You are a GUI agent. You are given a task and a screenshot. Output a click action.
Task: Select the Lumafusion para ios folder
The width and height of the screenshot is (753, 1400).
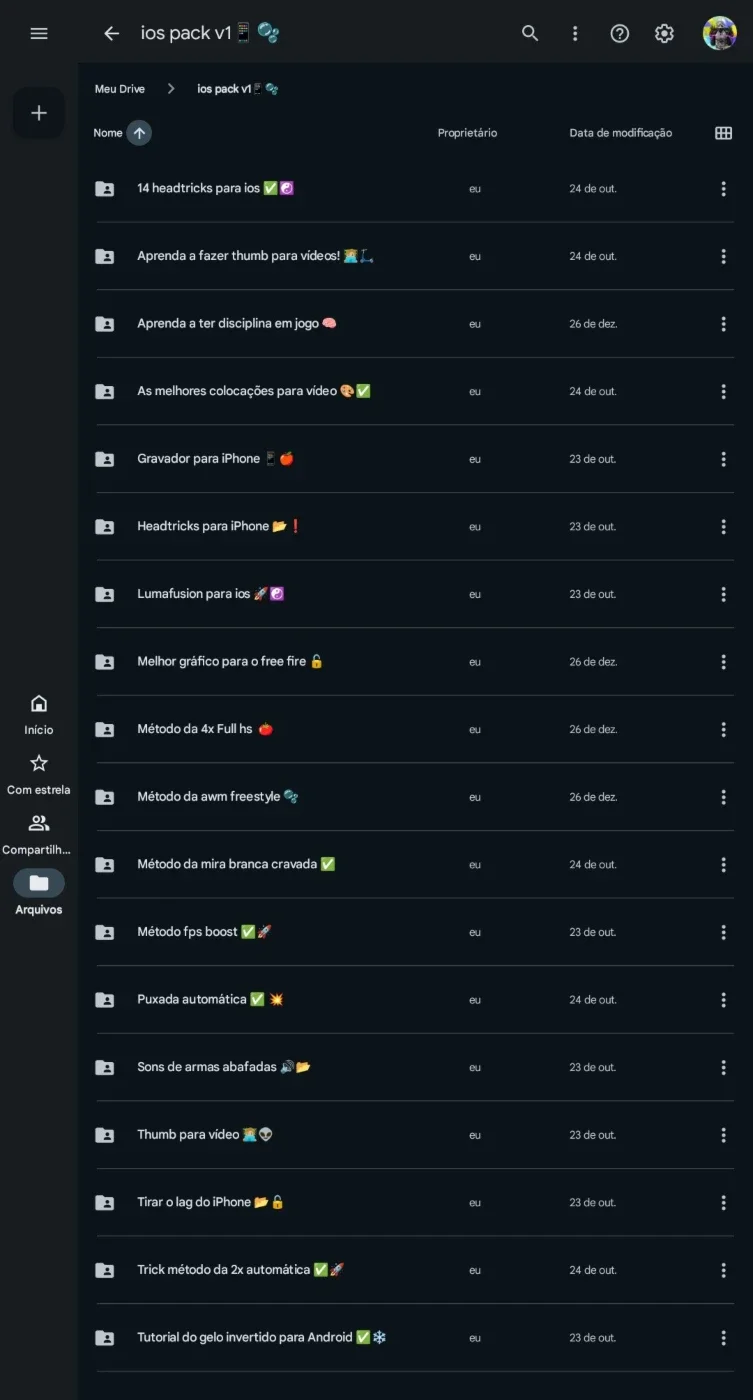[415, 594]
